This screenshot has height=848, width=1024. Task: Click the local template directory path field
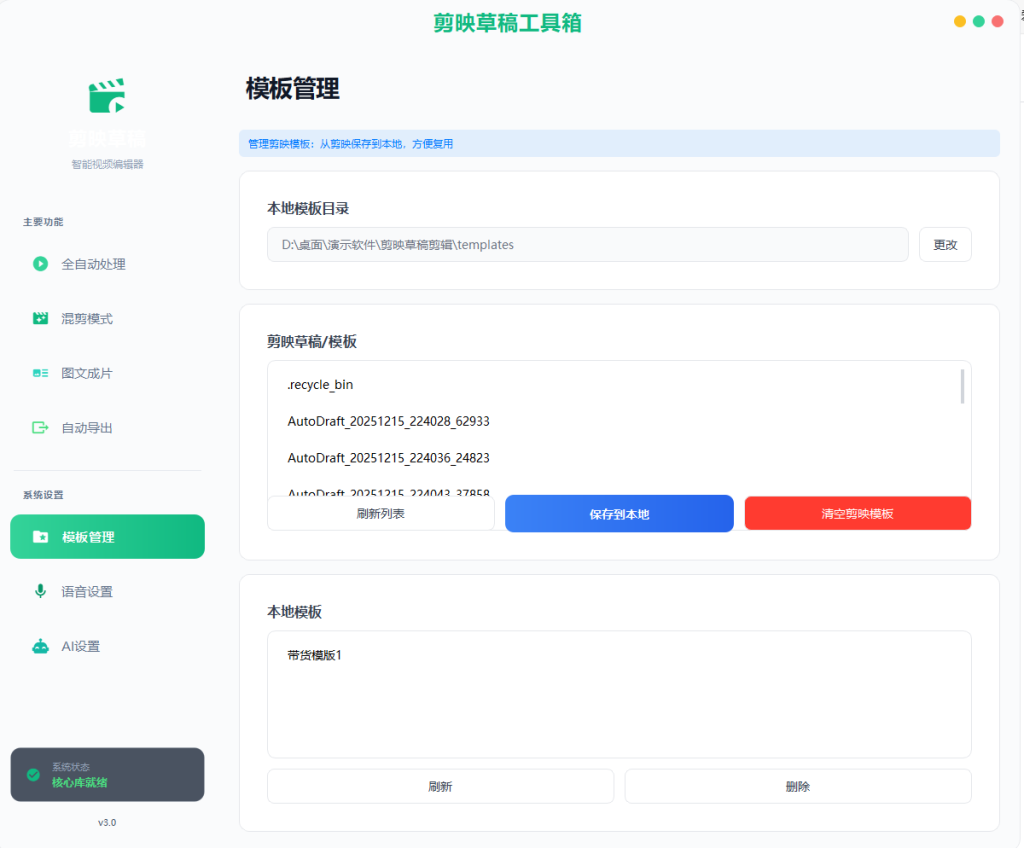coord(587,244)
